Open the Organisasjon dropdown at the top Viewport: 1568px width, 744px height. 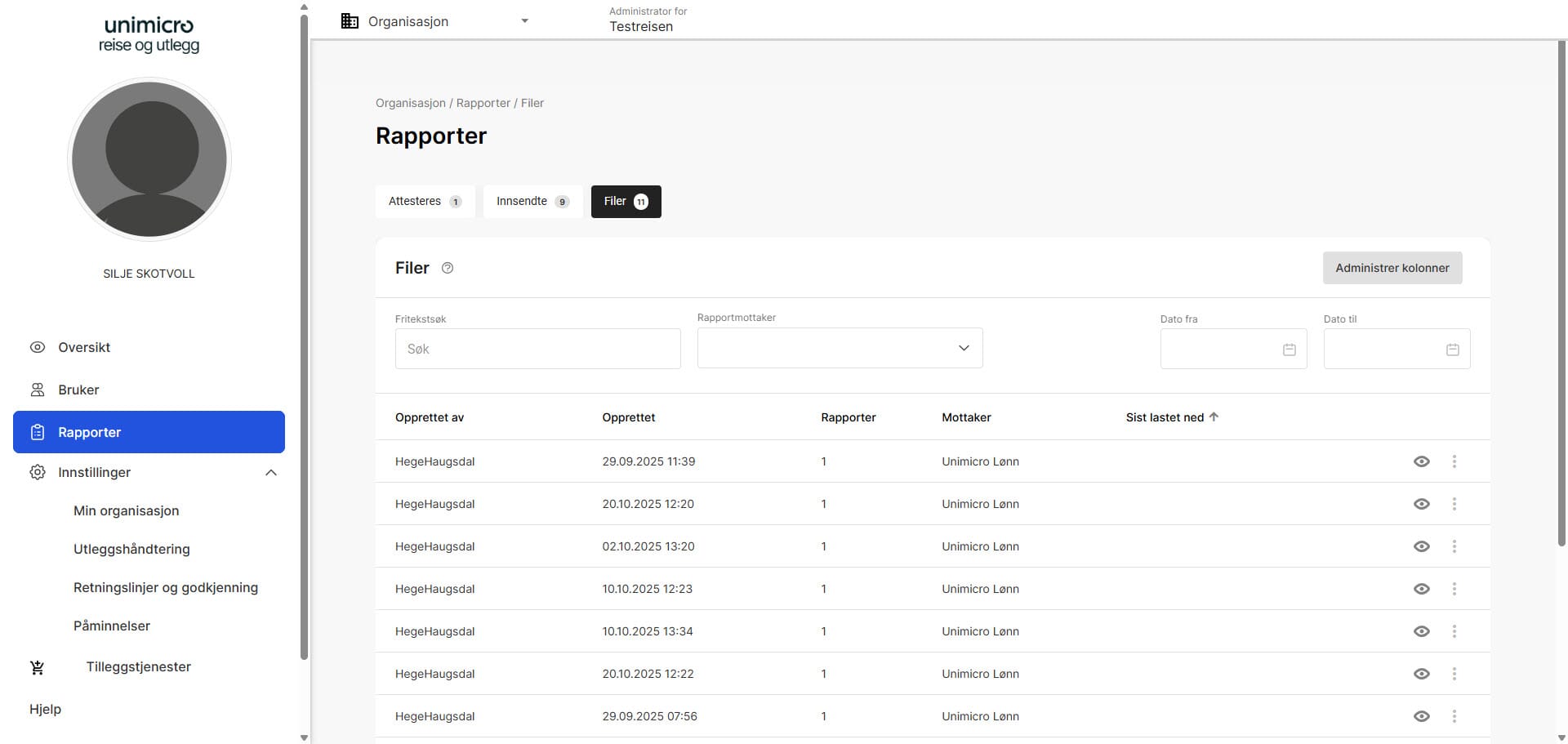point(524,21)
